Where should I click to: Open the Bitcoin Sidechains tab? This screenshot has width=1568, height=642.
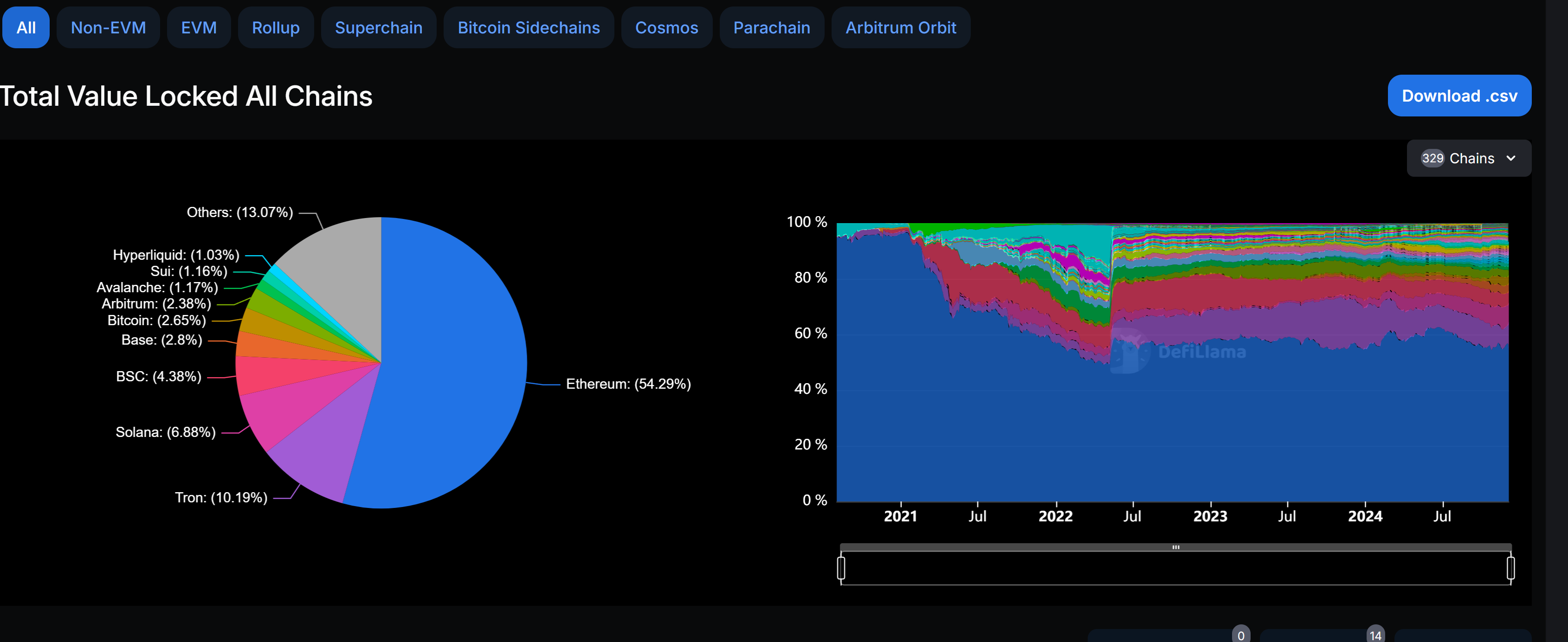click(529, 27)
